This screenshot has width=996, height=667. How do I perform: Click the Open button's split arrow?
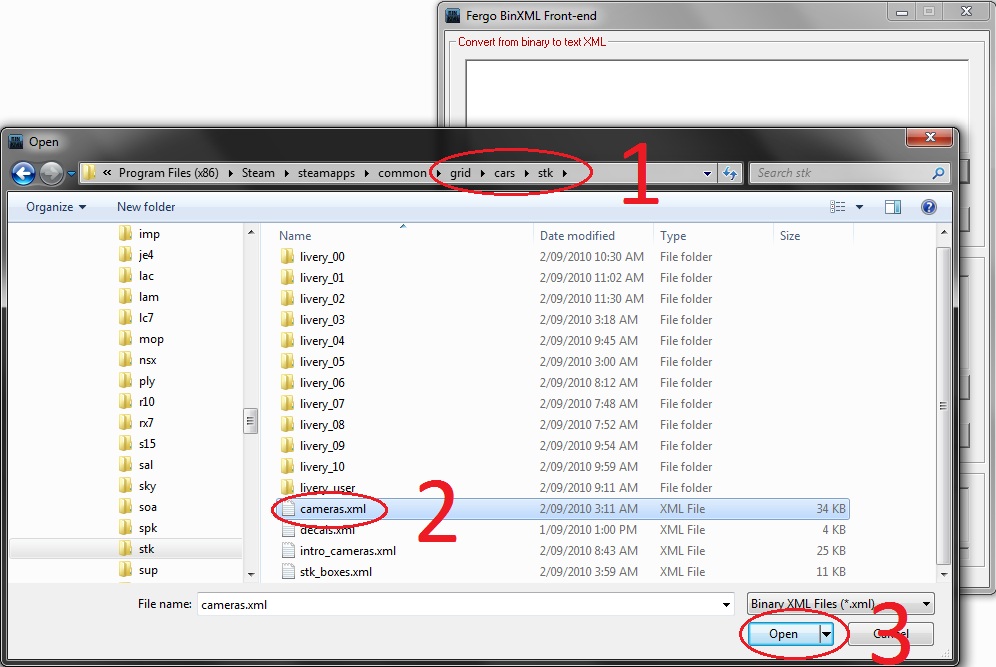[x=826, y=634]
